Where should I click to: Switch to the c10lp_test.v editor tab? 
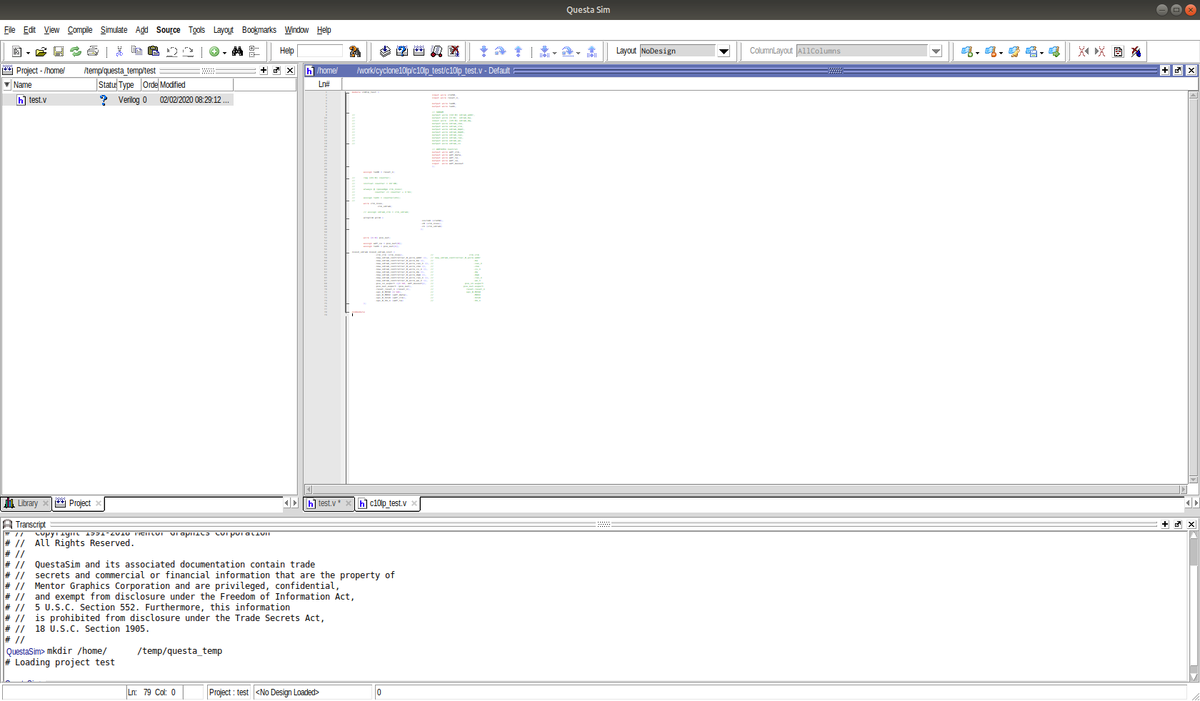[x=387, y=503]
